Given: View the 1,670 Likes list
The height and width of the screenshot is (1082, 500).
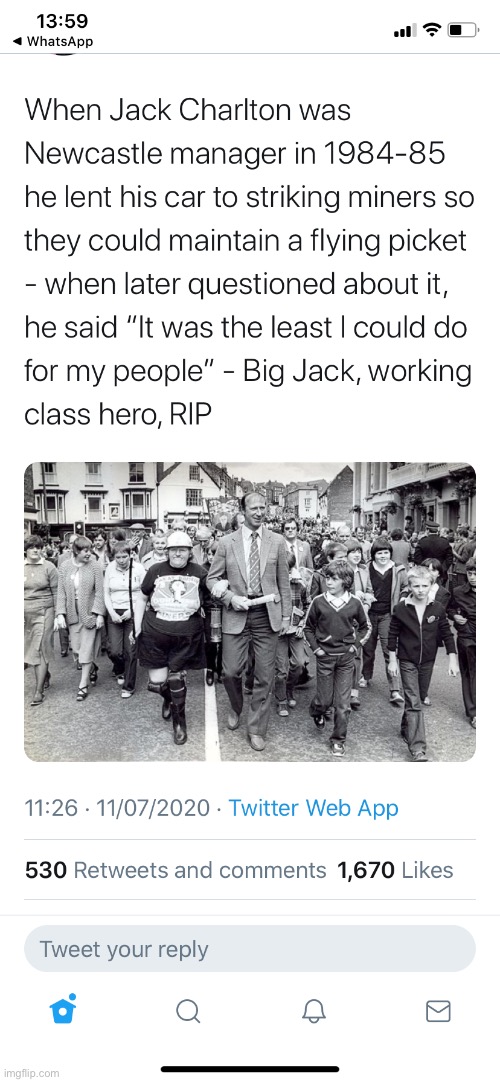Looking at the screenshot, I should tap(395, 870).
